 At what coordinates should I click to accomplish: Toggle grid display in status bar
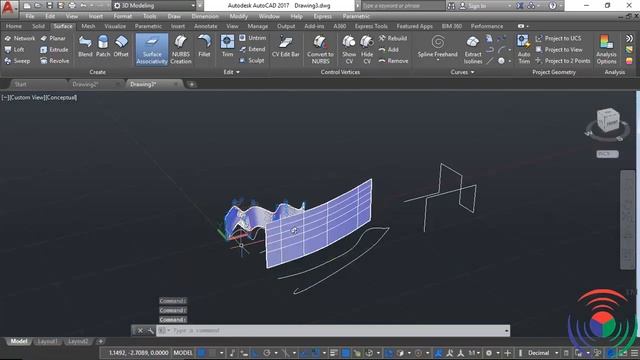coord(202,353)
